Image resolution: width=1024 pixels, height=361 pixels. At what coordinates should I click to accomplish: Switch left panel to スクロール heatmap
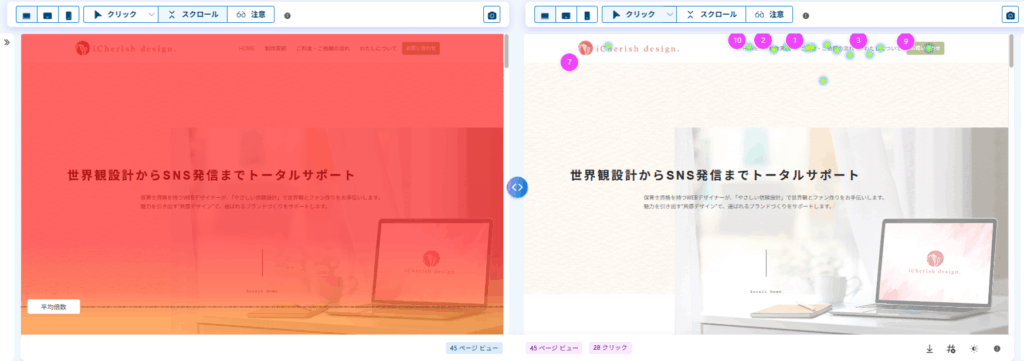point(193,14)
